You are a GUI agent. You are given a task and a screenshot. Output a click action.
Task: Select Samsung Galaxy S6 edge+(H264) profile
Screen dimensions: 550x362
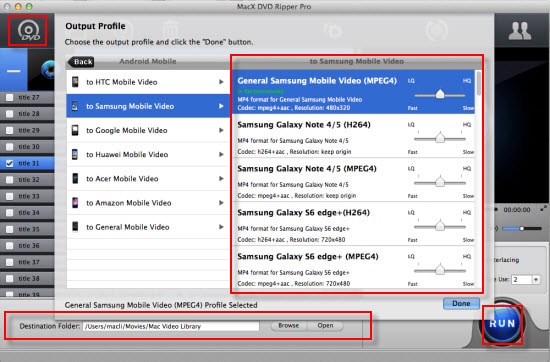point(354,224)
